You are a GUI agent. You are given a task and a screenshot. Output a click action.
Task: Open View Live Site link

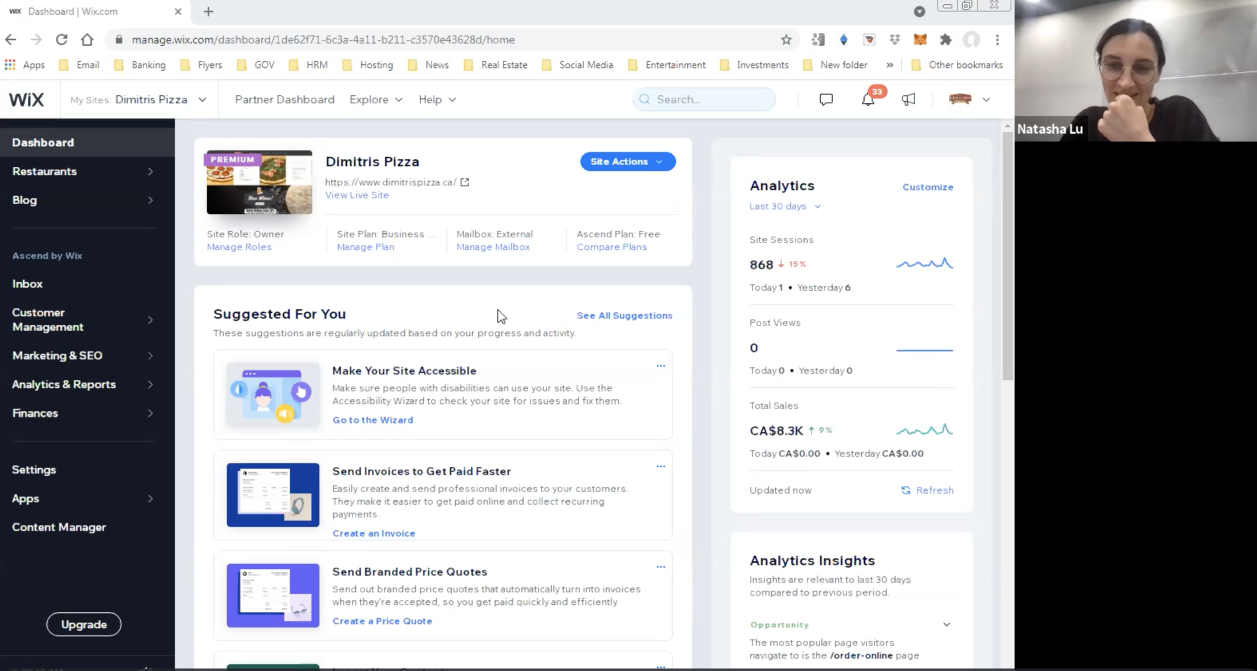click(x=357, y=195)
